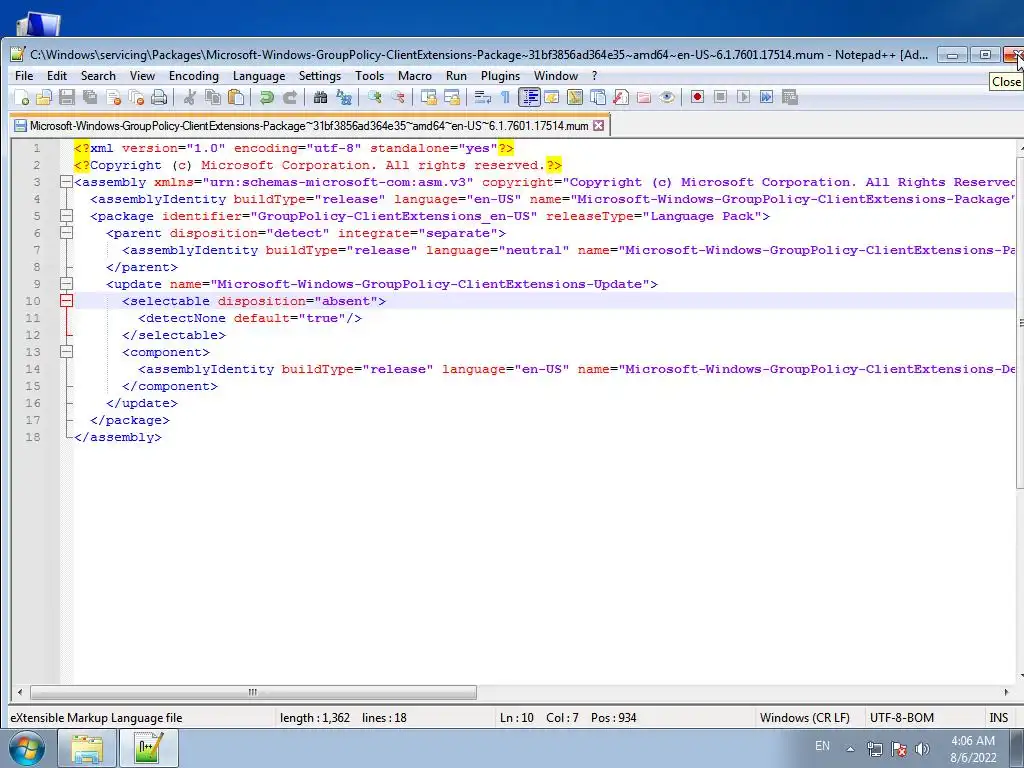
Task: Click the horizontal scrollbar thumb
Action: point(253,692)
